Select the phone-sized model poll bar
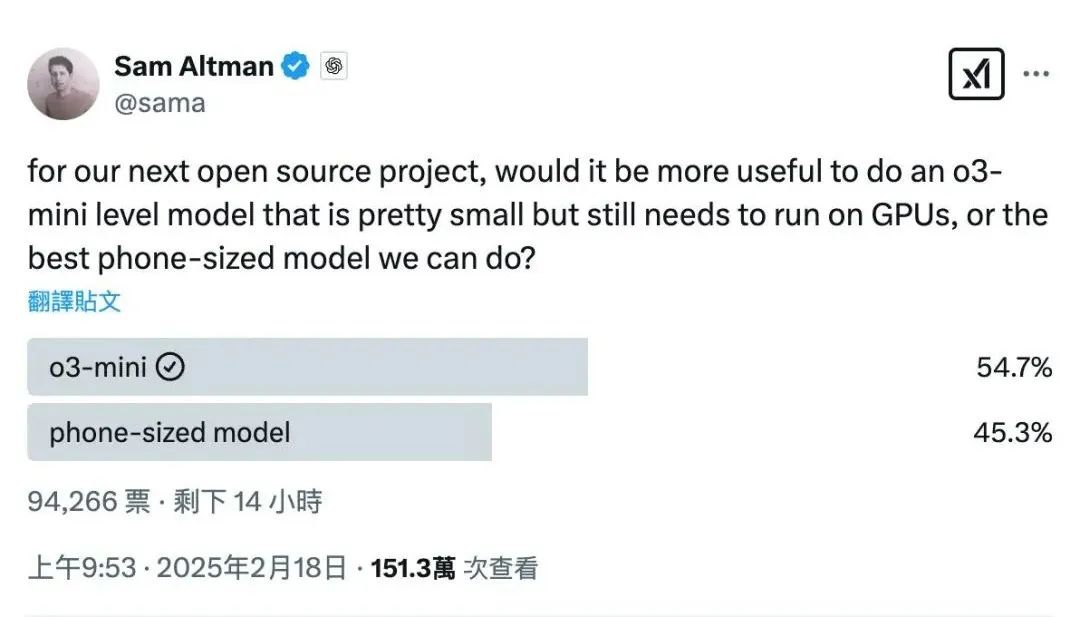Image resolution: width=1080 pixels, height=617 pixels. [260, 432]
